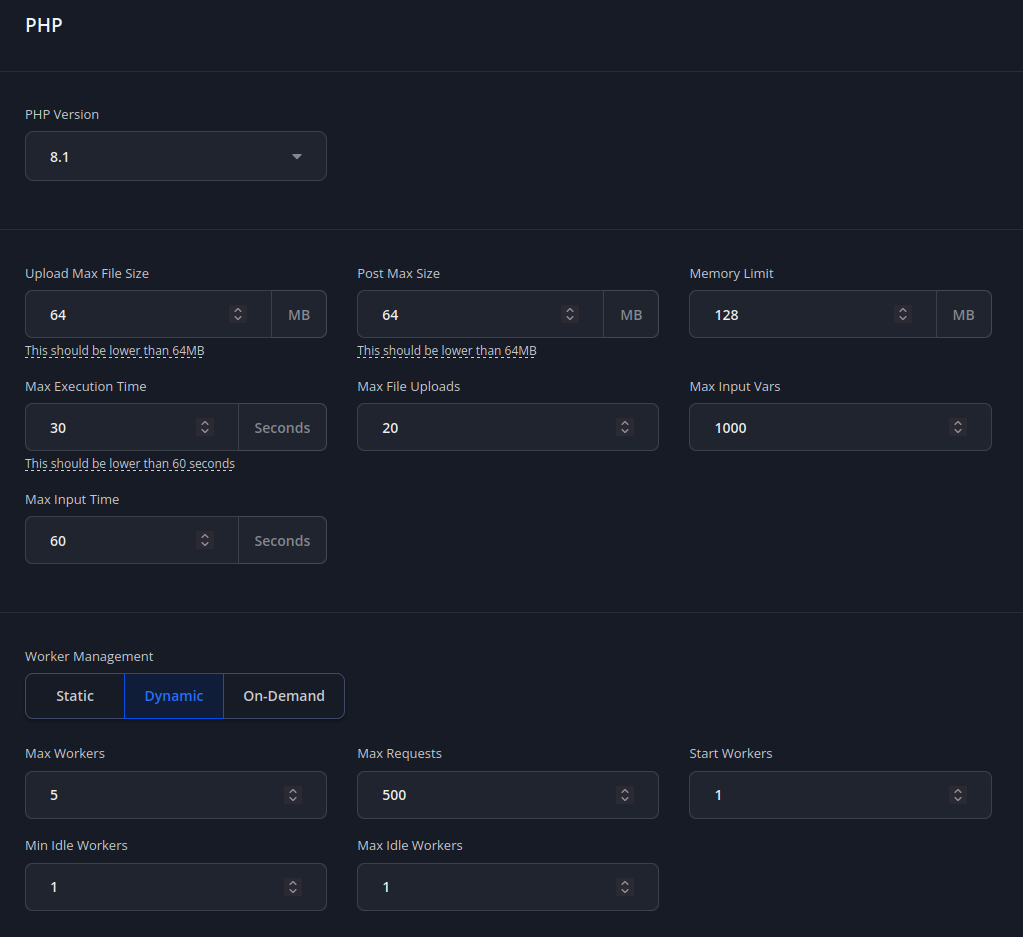Select Static worker management

point(75,696)
